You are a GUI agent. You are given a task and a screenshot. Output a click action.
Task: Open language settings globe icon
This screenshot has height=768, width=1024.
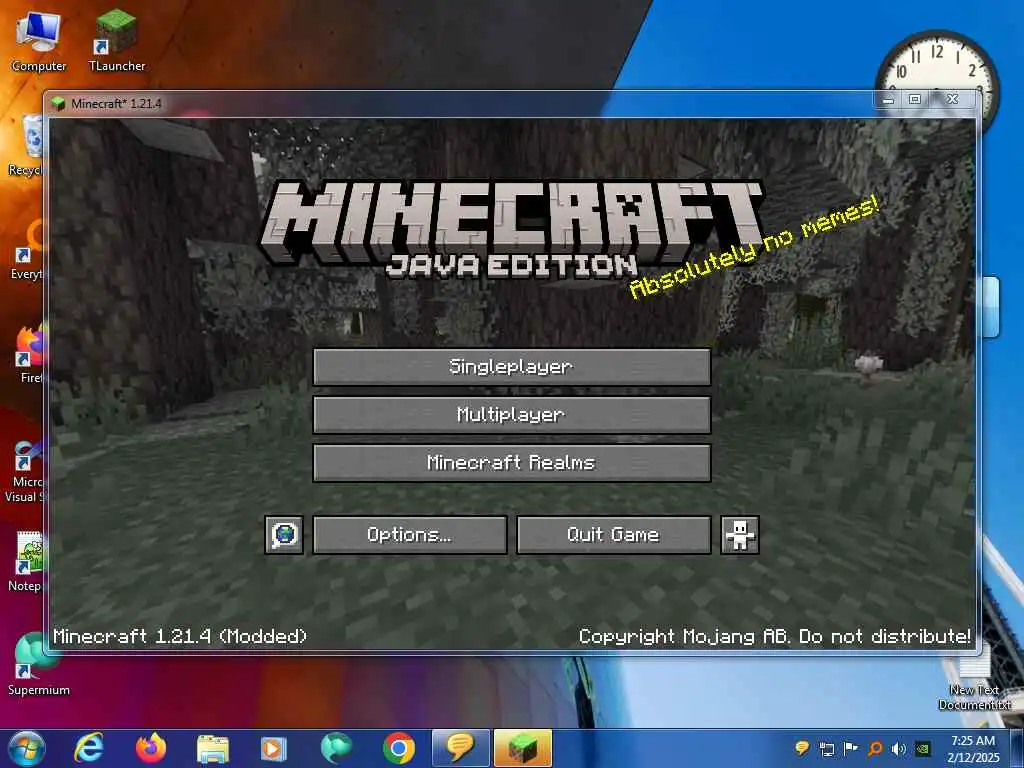(284, 535)
